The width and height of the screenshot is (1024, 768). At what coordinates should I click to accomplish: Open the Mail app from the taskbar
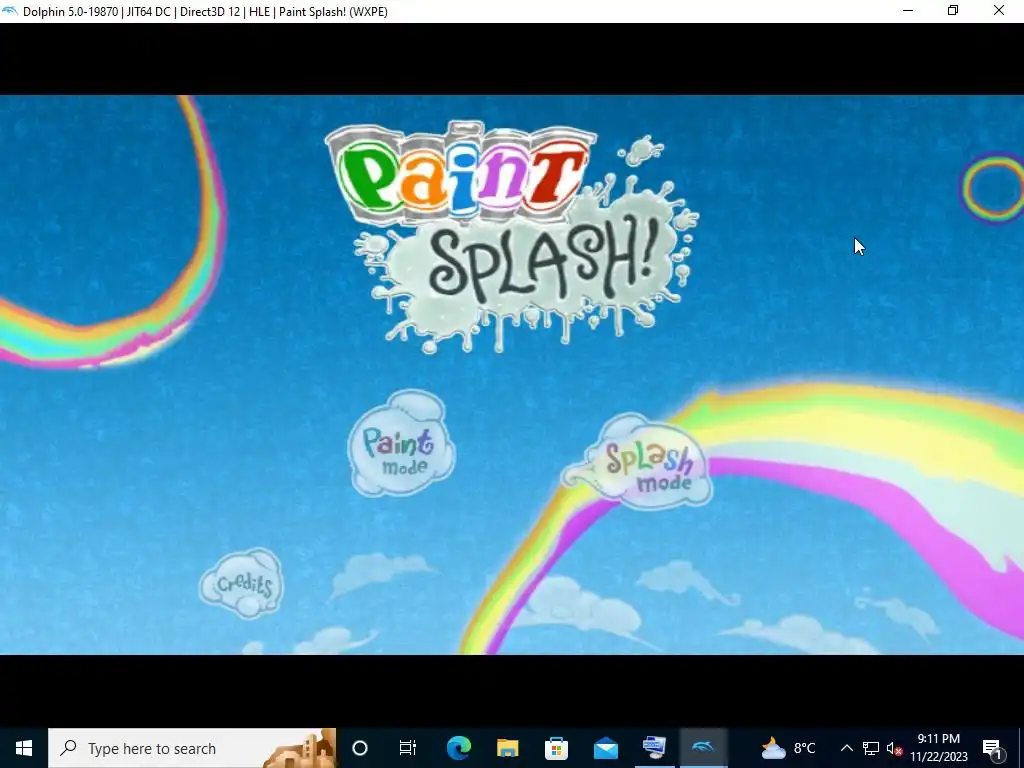(605, 748)
